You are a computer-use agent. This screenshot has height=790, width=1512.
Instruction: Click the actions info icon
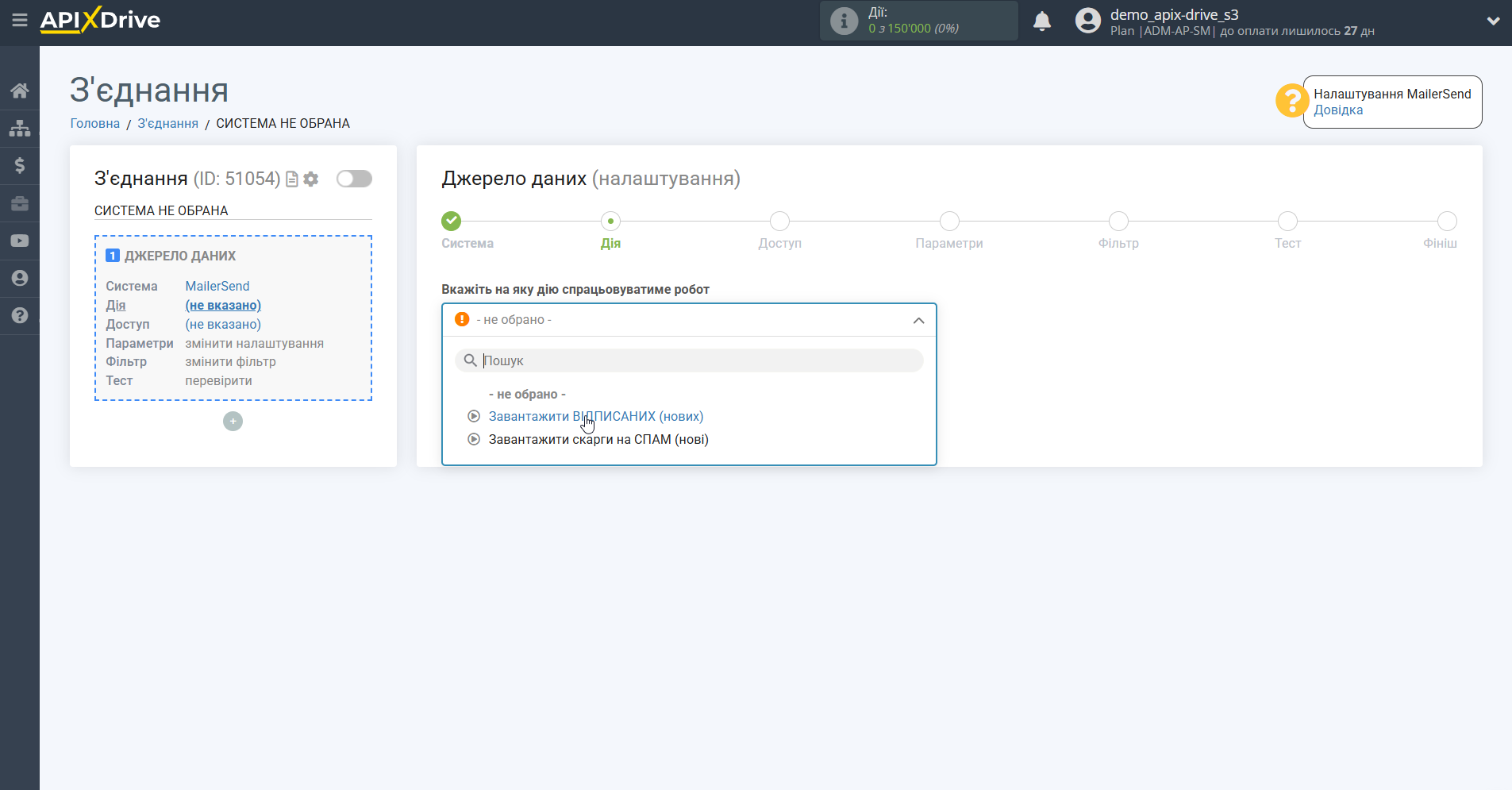[844, 21]
